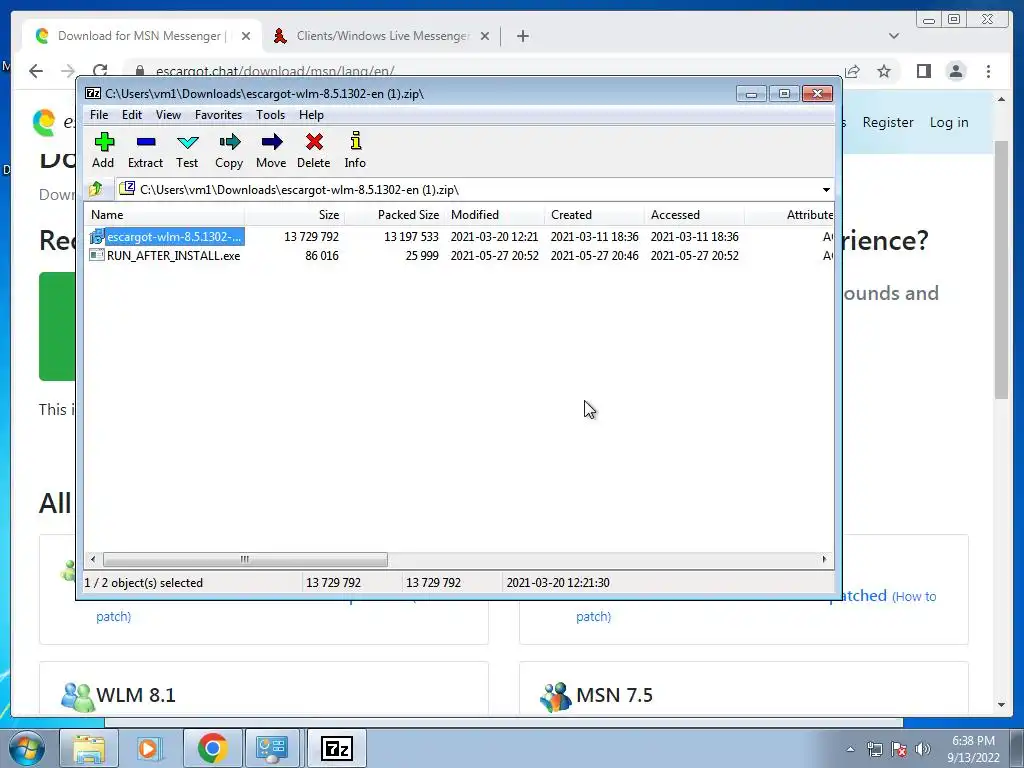Click the Register link on the webpage

click(x=888, y=122)
